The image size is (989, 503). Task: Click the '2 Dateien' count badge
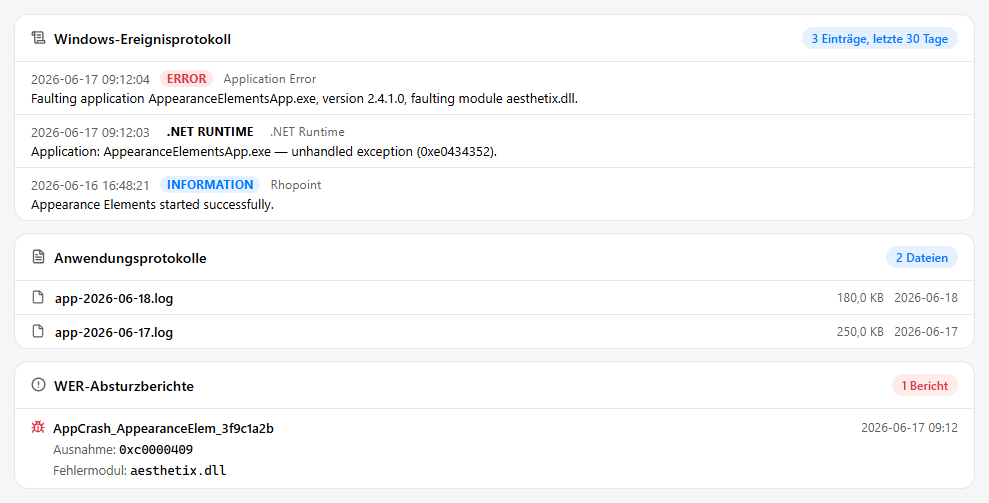point(922,257)
